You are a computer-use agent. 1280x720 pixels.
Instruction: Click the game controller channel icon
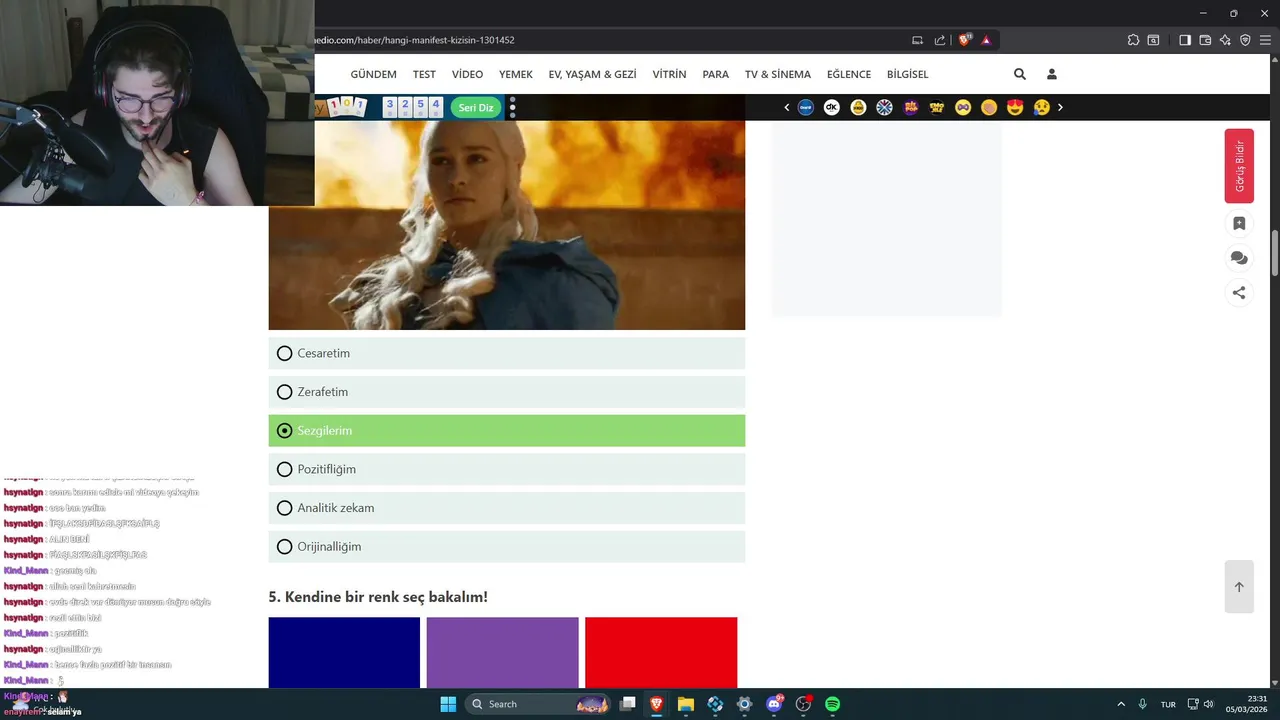[x=963, y=107]
